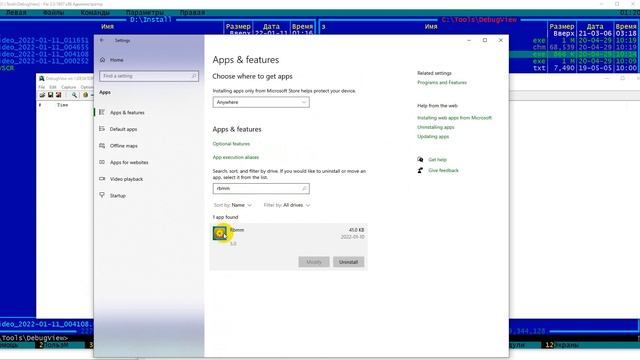The height and width of the screenshot is (360, 640).
Task: Open Offline maps section
Action: (124, 146)
